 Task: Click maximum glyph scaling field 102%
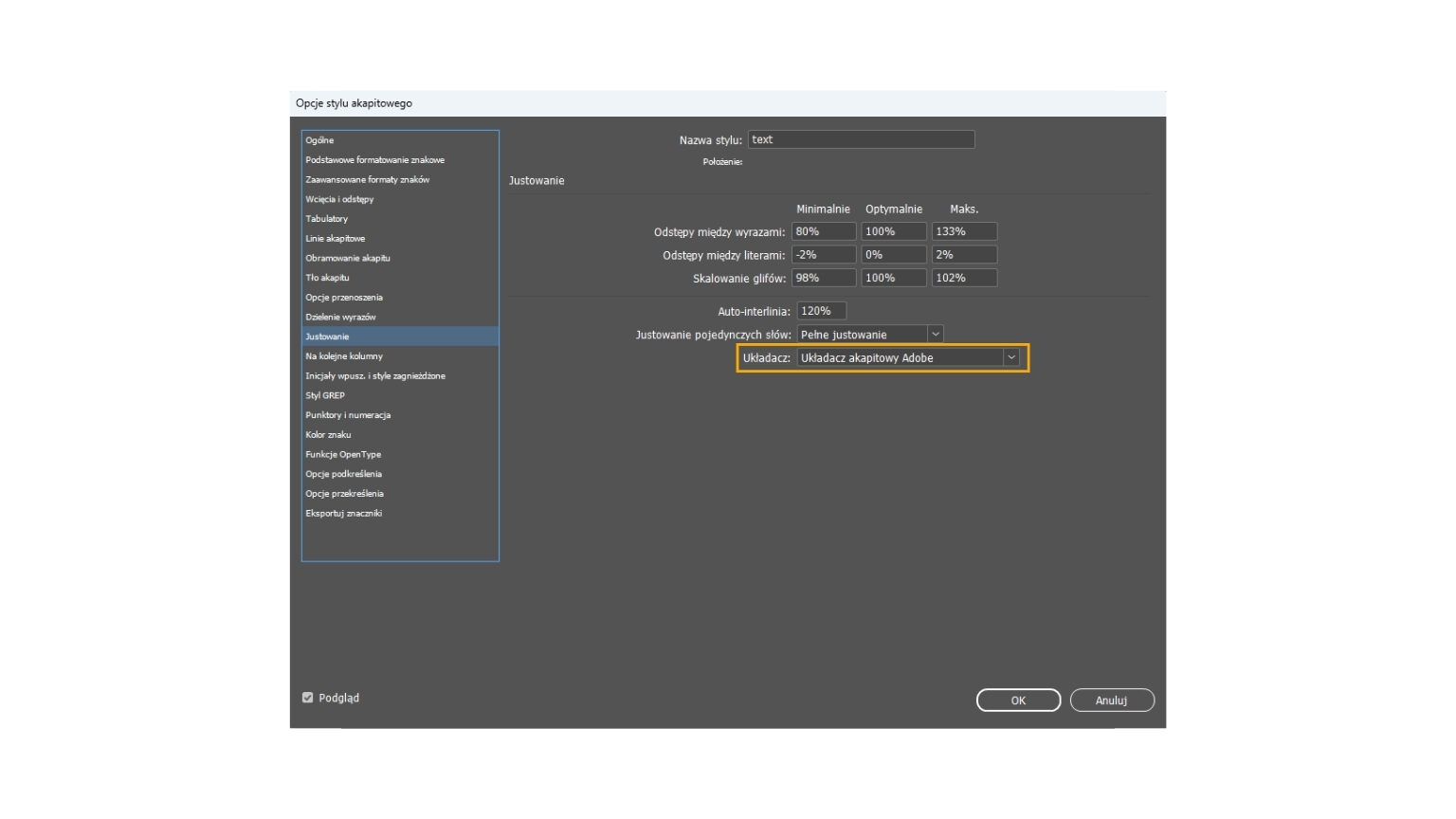pos(964,278)
